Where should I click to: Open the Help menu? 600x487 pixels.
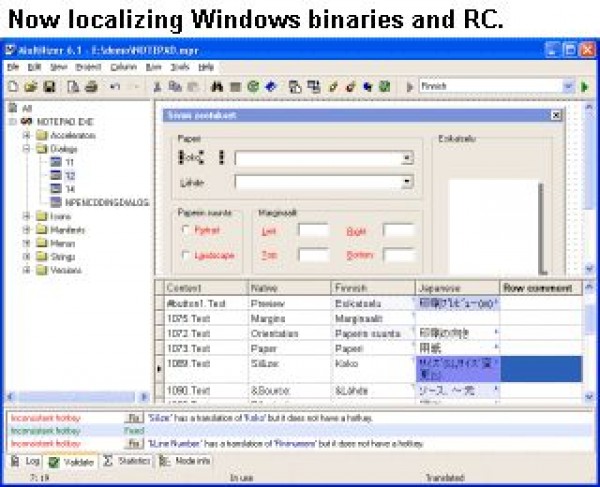[x=206, y=67]
